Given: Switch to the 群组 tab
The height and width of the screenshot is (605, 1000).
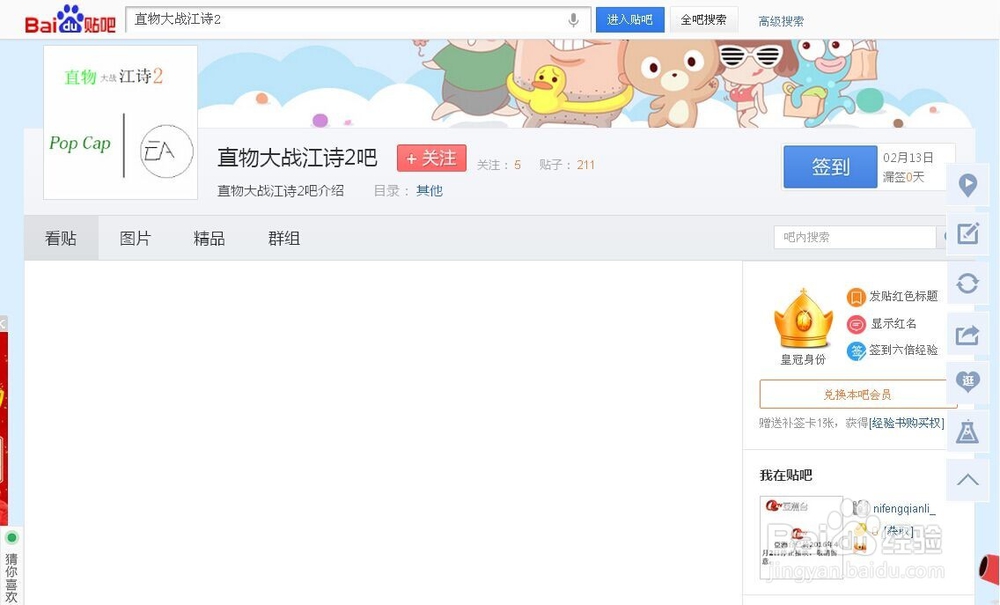Looking at the screenshot, I should [x=284, y=238].
